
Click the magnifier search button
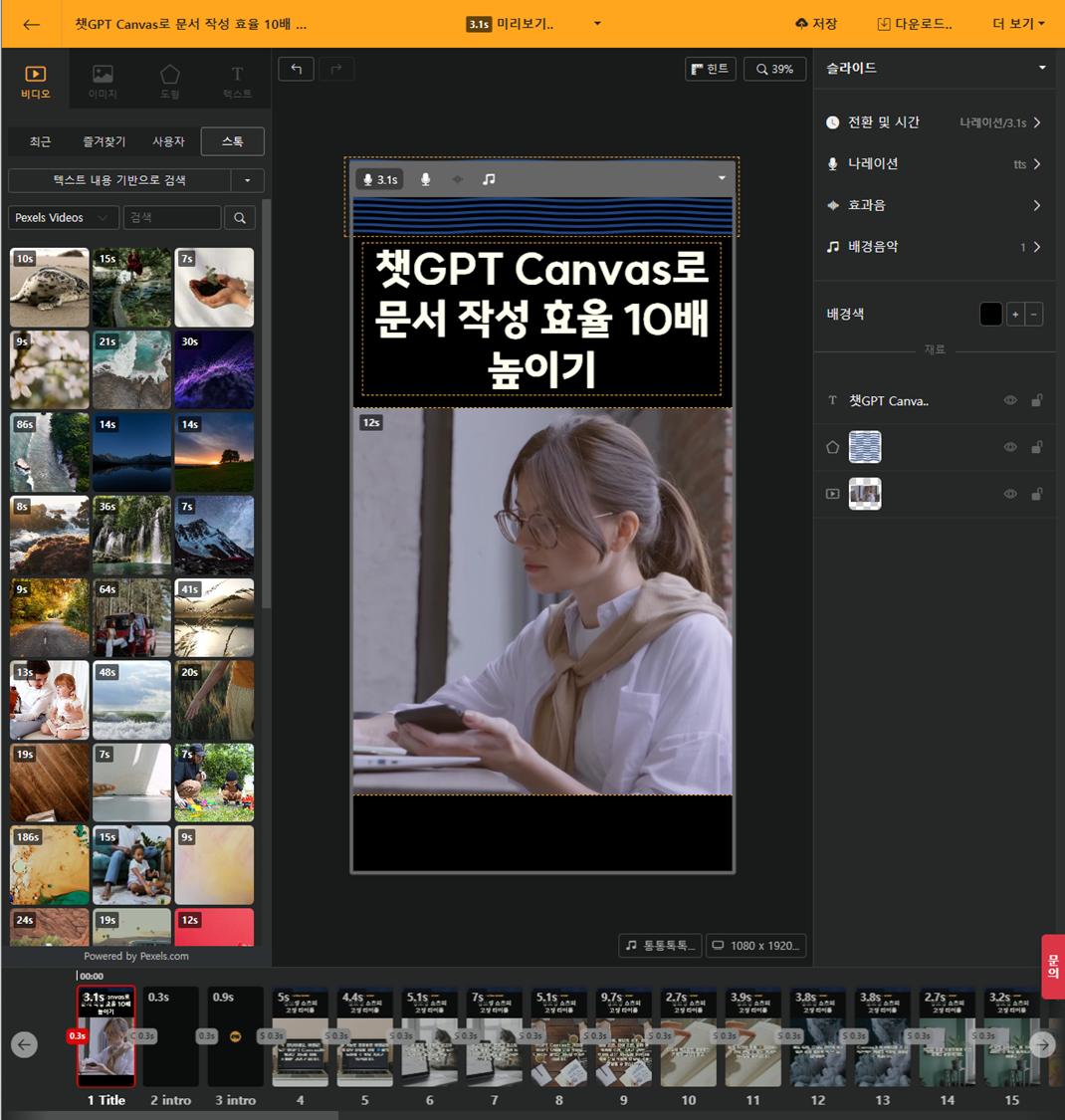pos(240,217)
